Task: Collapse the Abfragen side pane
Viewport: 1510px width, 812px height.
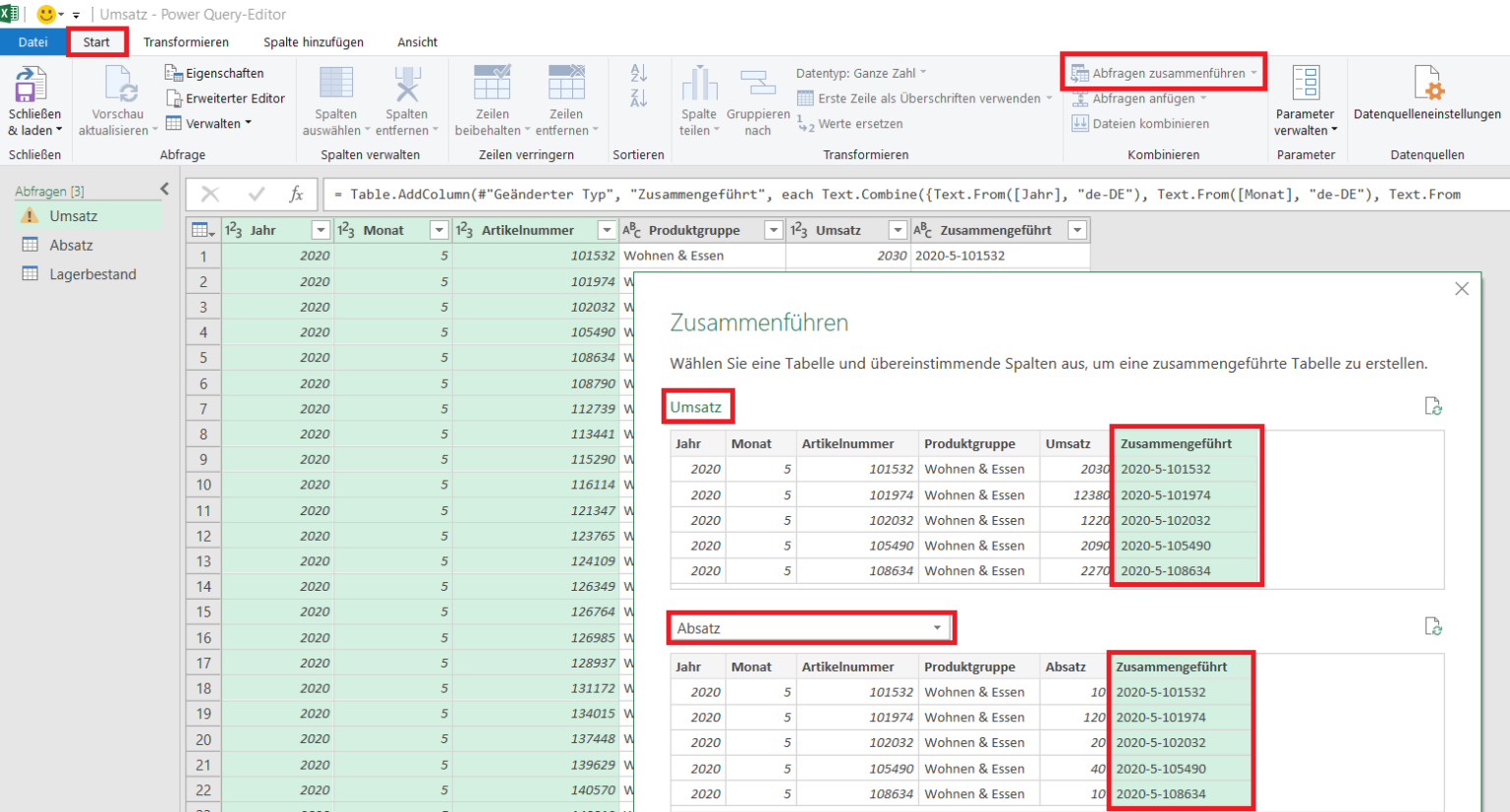Action: 164,190
